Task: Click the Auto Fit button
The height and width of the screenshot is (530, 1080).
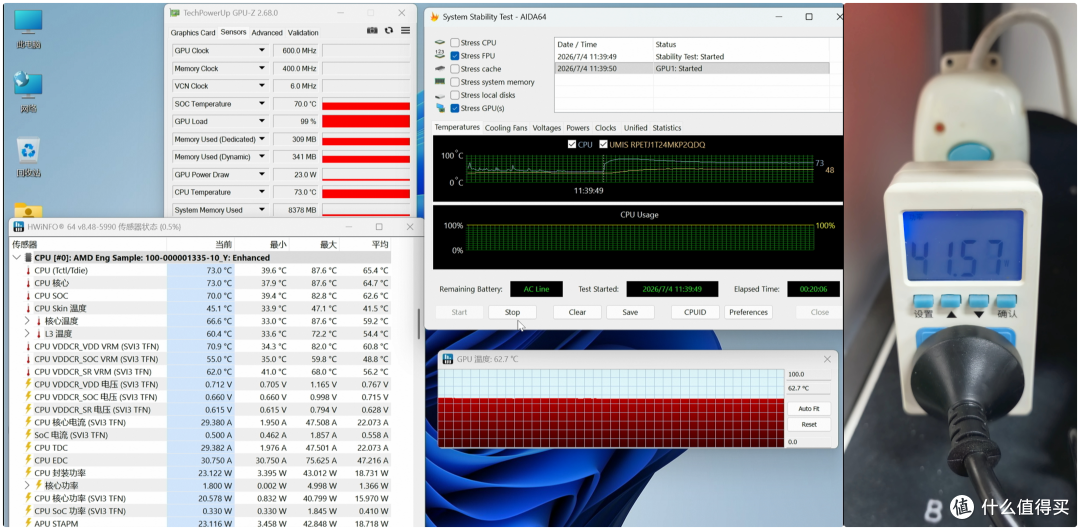Action: [x=809, y=409]
